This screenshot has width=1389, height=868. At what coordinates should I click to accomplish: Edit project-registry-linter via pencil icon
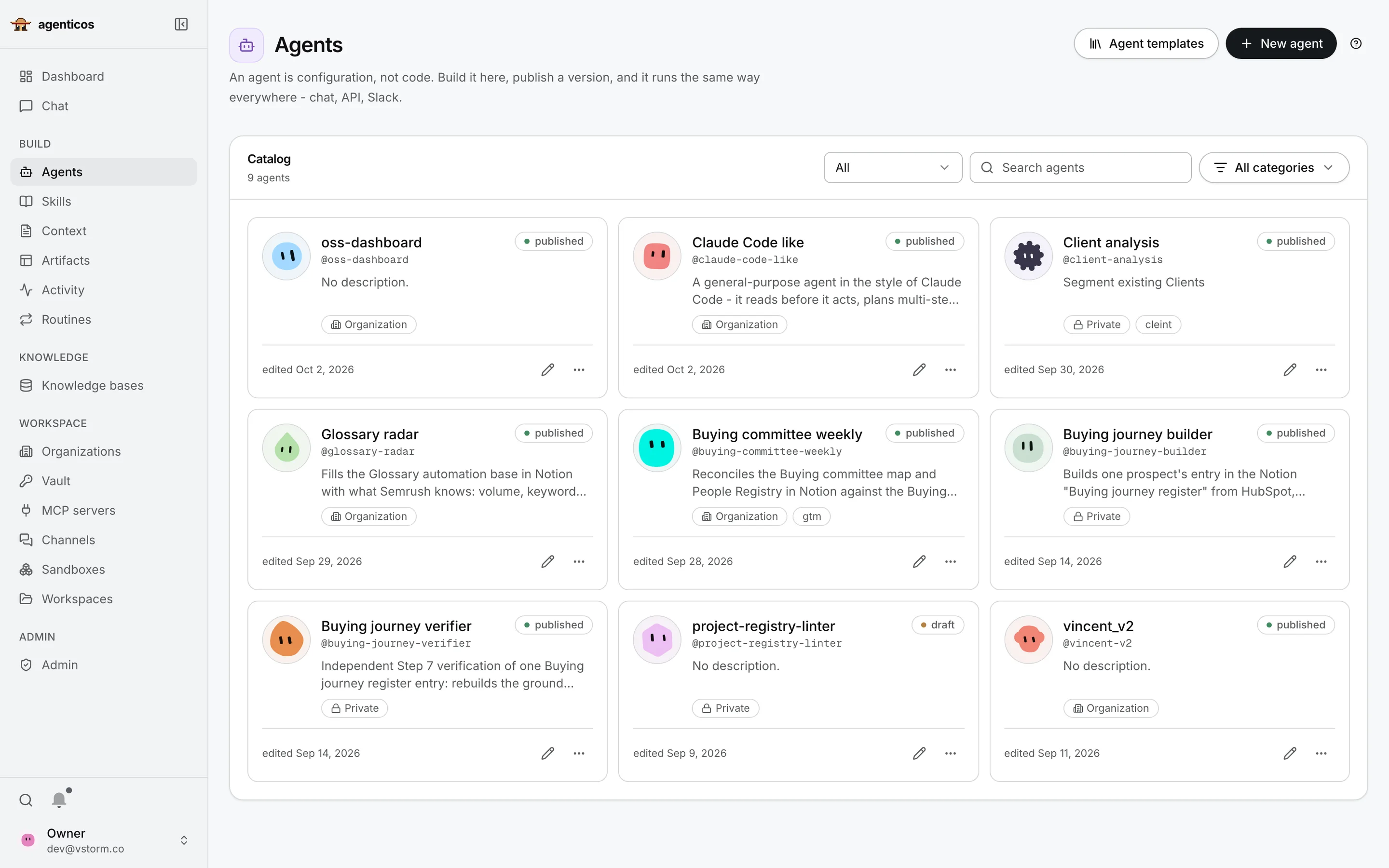point(919,753)
